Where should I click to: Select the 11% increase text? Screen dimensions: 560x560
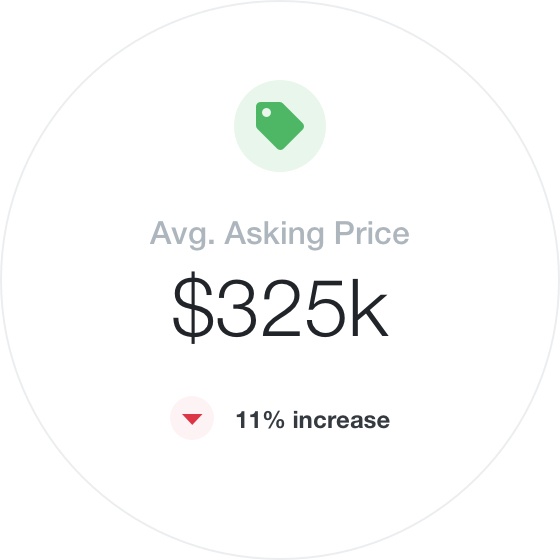coord(312,420)
